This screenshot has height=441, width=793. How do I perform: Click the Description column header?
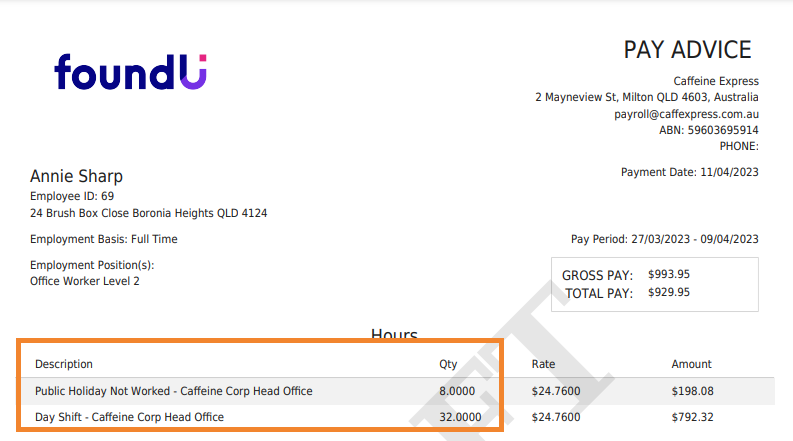[x=64, y=364]
